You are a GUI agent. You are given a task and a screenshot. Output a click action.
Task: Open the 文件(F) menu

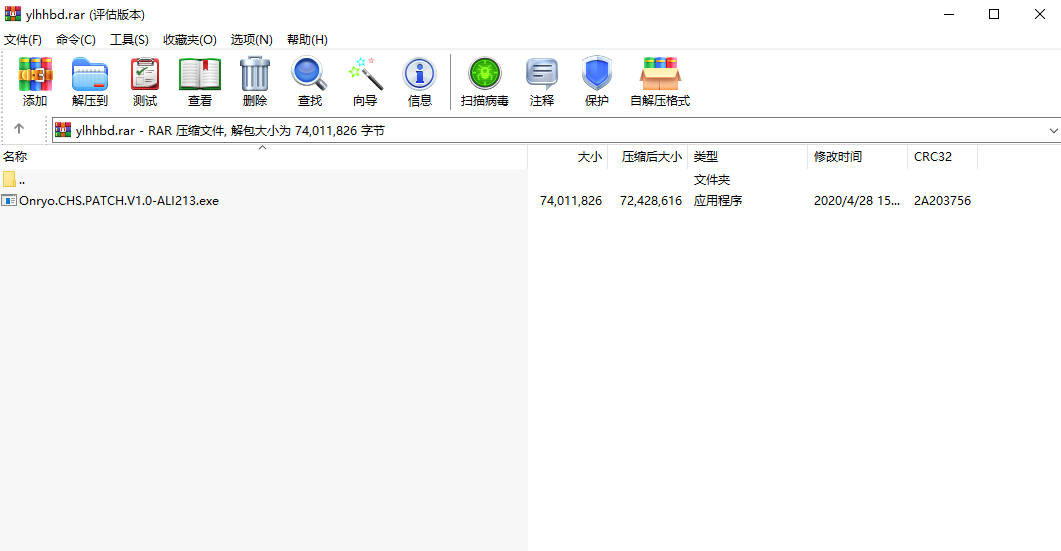click(x=23, y=40)
